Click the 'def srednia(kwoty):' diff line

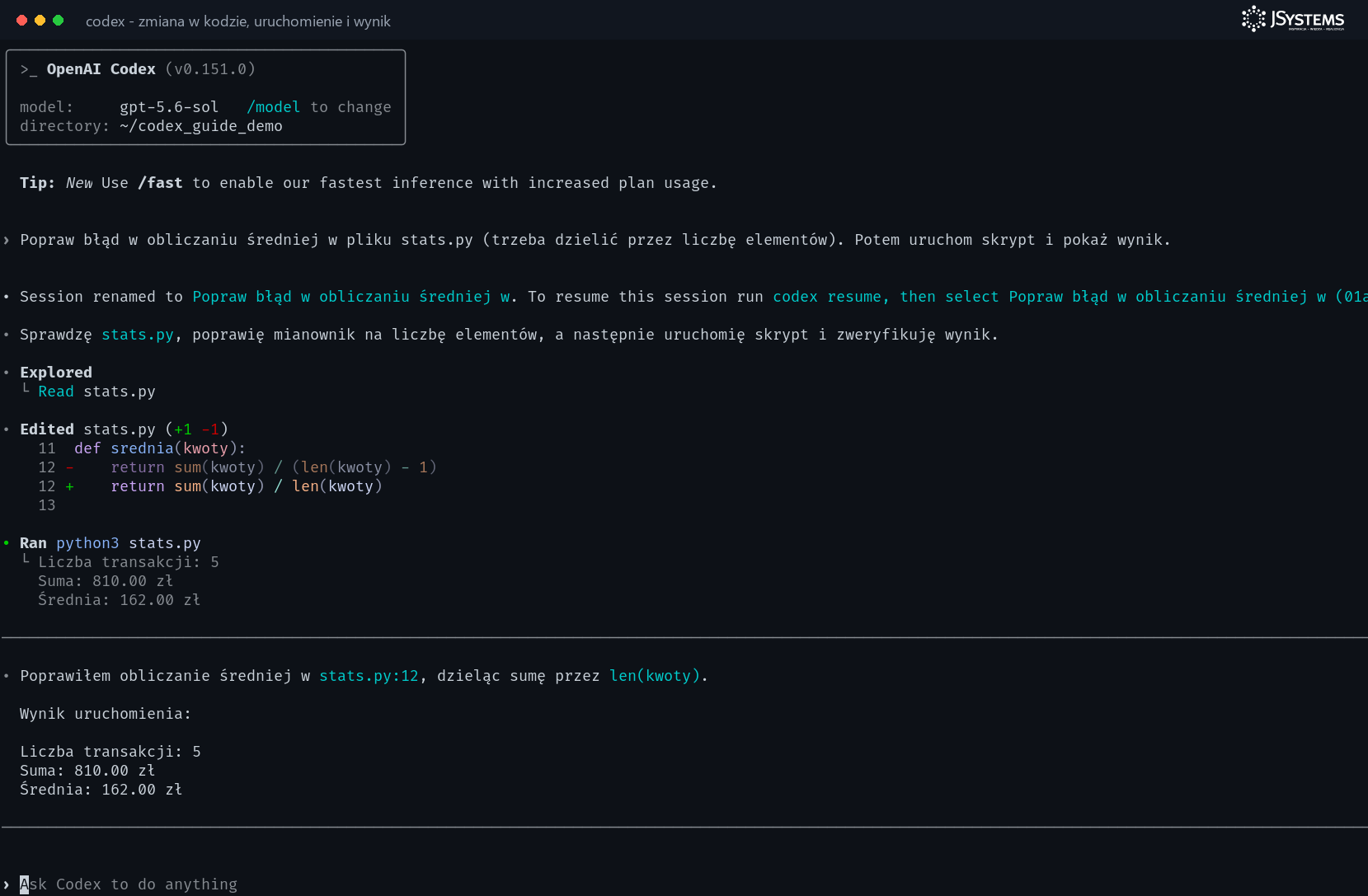coord(142,448)
